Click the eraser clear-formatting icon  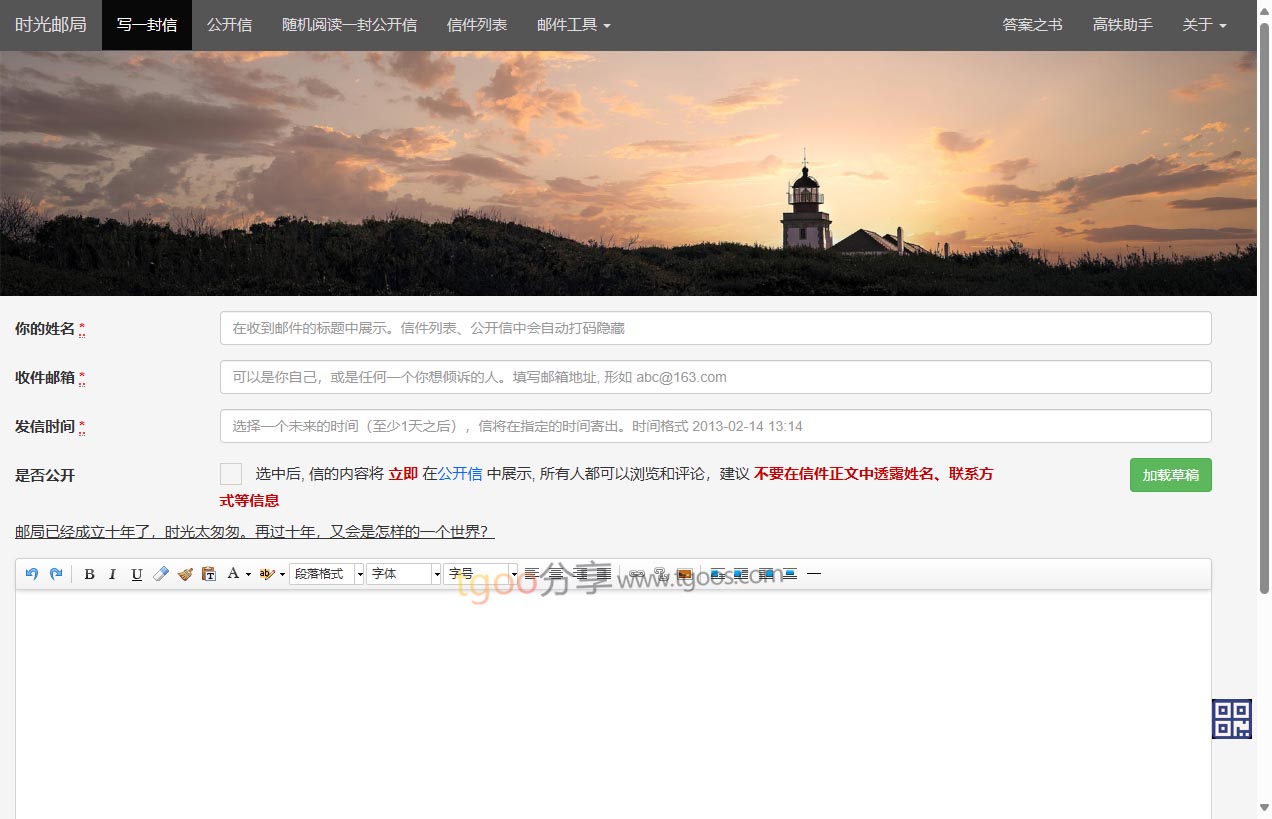tap(161, 574)
